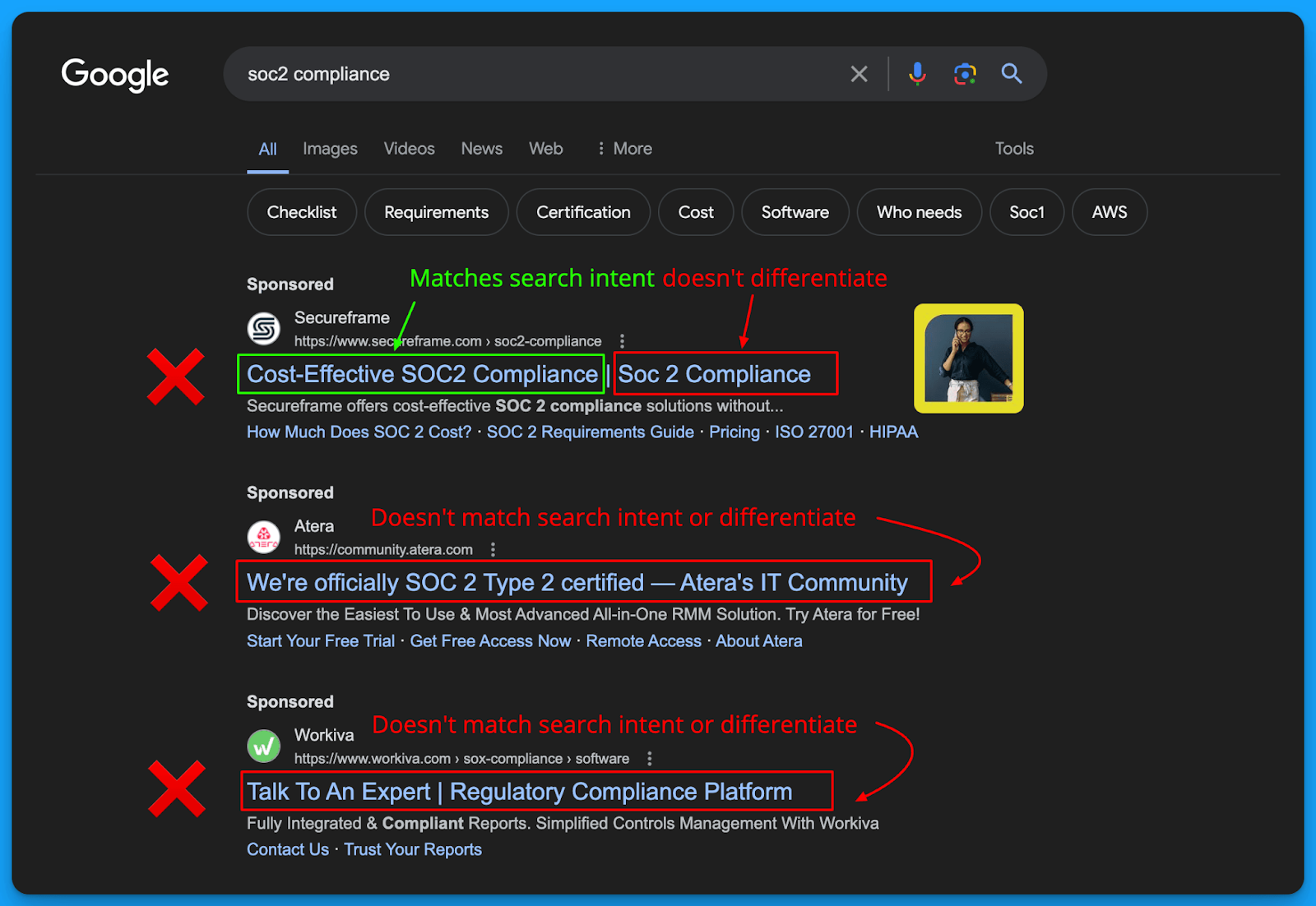Click the magnifying glass search icon

[1012, 74]
